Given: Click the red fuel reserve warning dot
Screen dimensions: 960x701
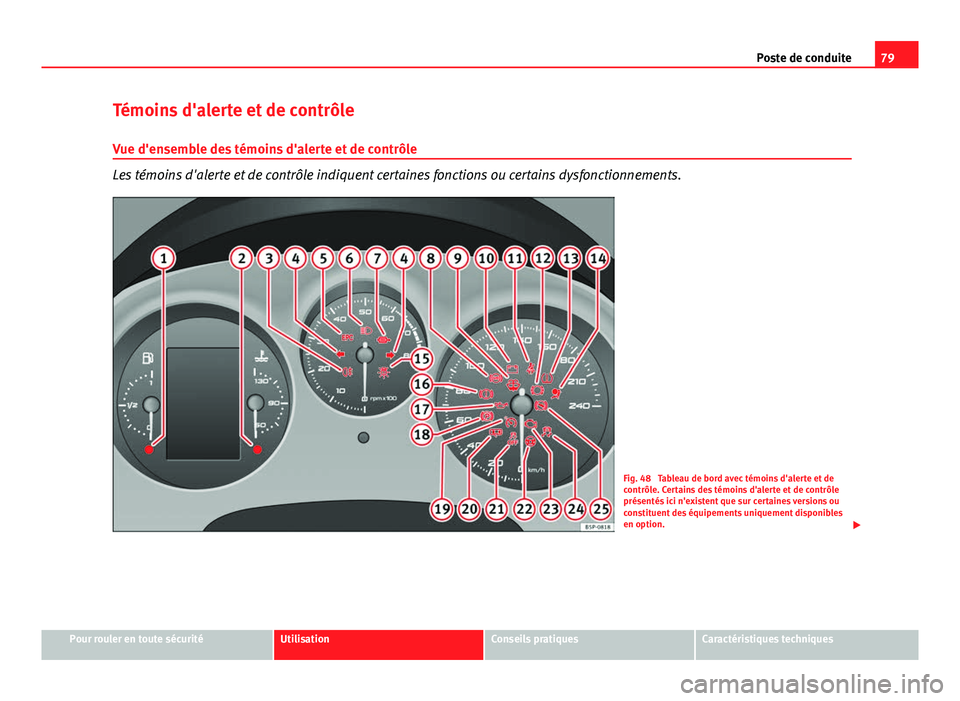Looking at the screenshot, I should tap(149, 449).
